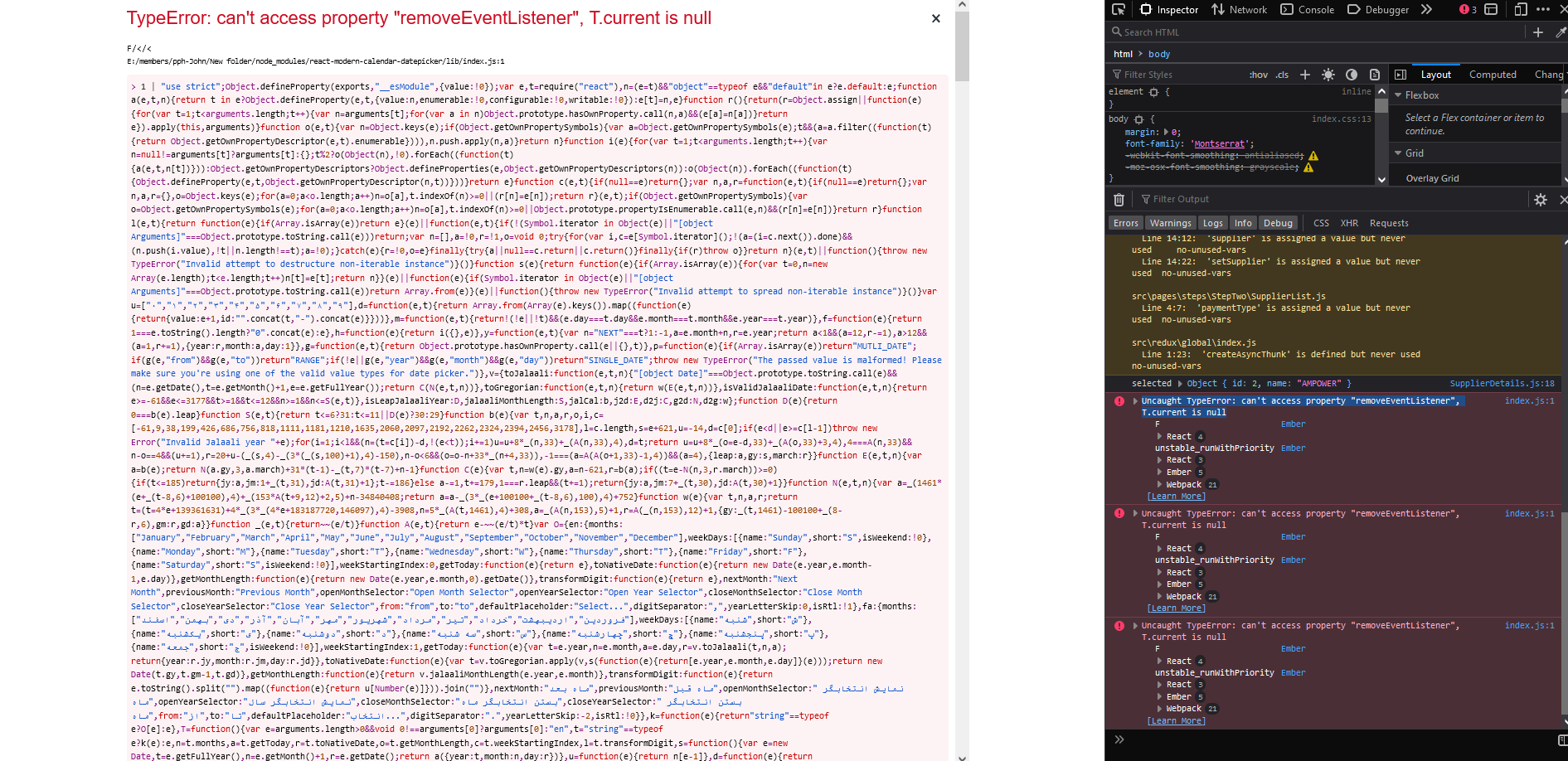Open console settings gear
Viewport: 1568px width, 761px height.
coord(1541,200)
